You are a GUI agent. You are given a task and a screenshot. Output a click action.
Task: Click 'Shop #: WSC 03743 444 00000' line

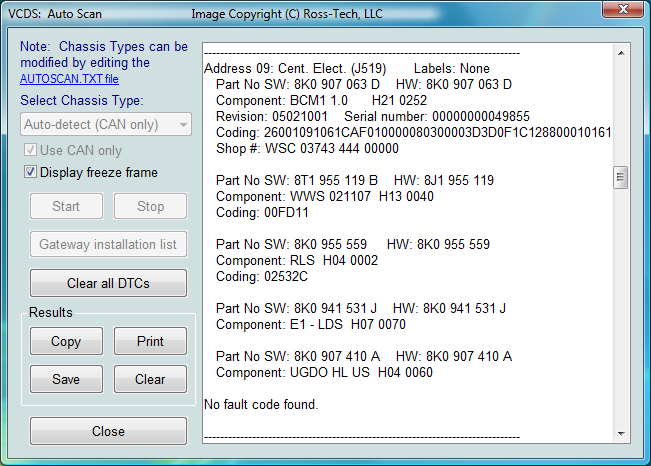pyautogui.click(x=307, y=148)
